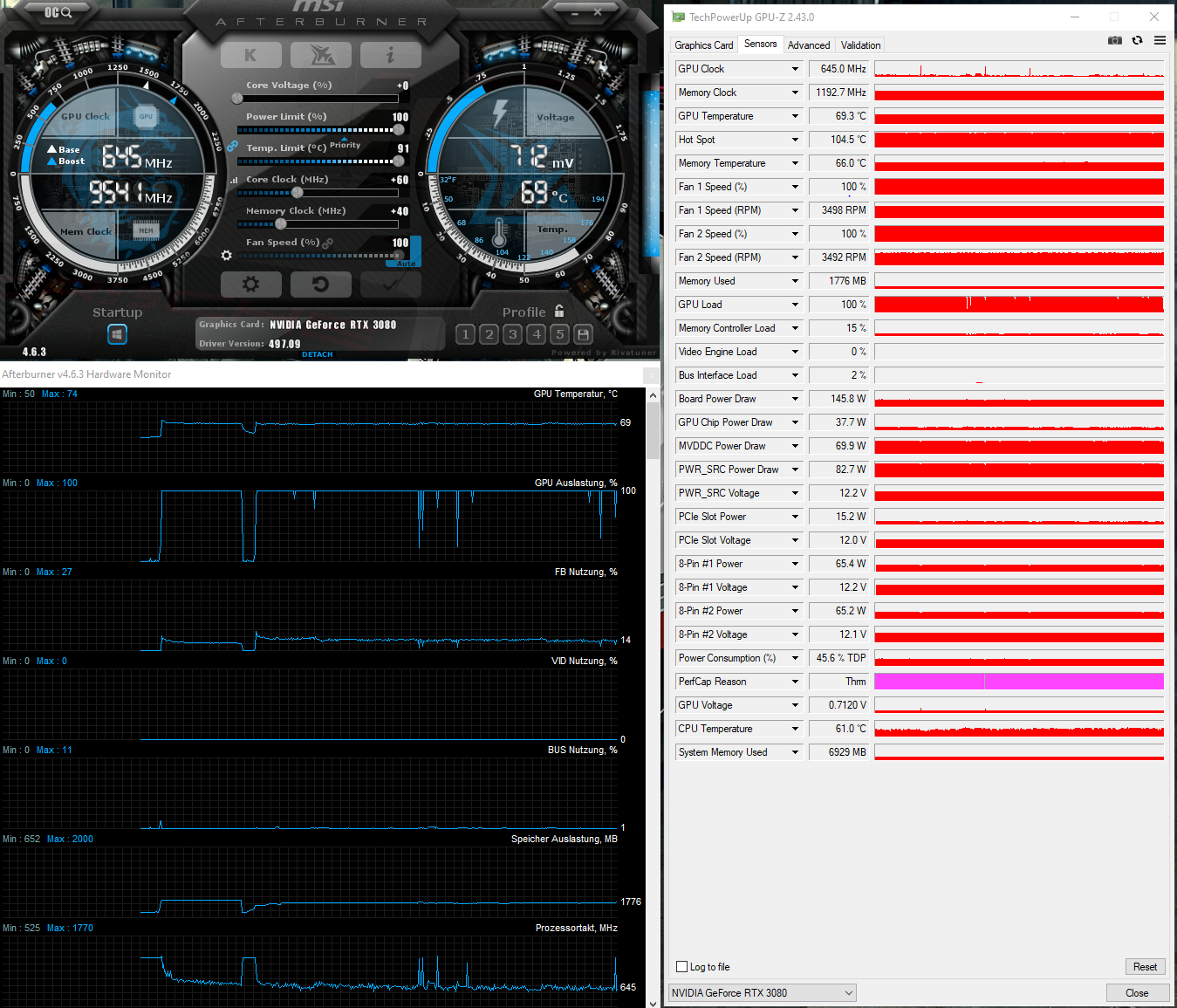Click hardware monitor scrollbar up arrow
The image size is (1177, 1008).
tap(653, 395)
